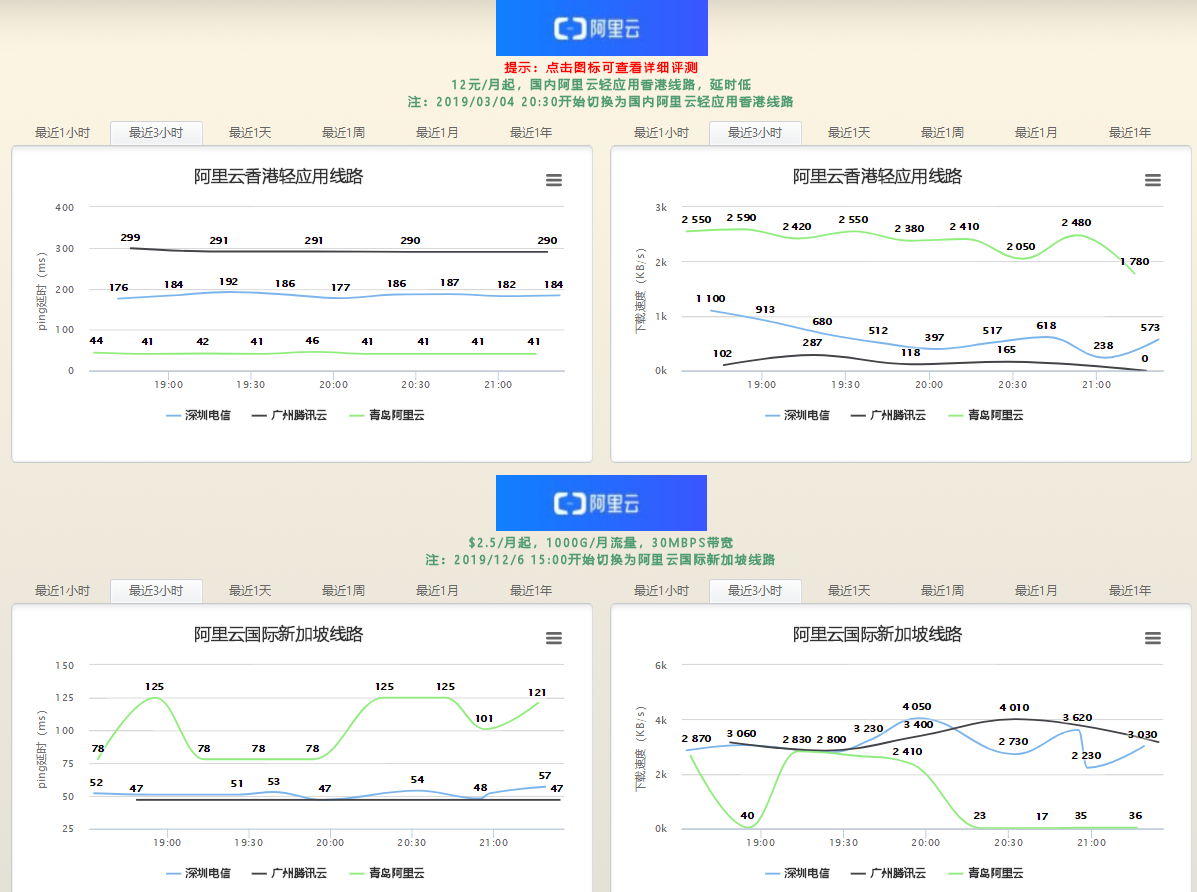Switch Singapore ping chart to 最近1周
1197x892 pixels.
point(344,591)
